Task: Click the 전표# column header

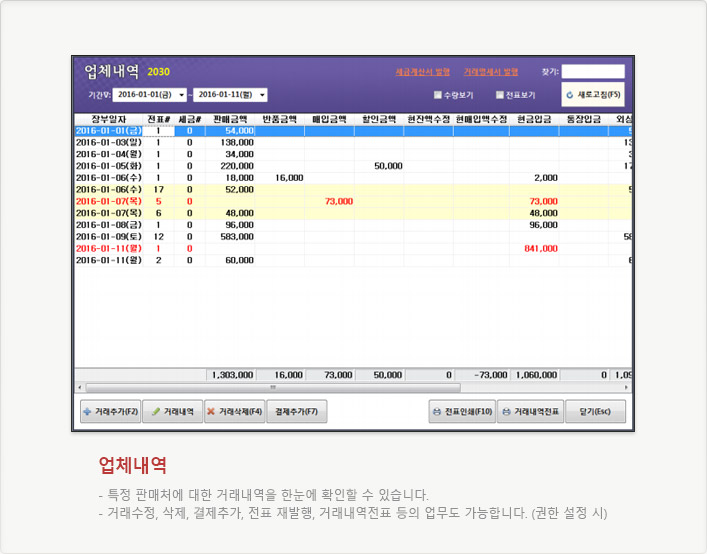Action: click(x=159, y=119)
